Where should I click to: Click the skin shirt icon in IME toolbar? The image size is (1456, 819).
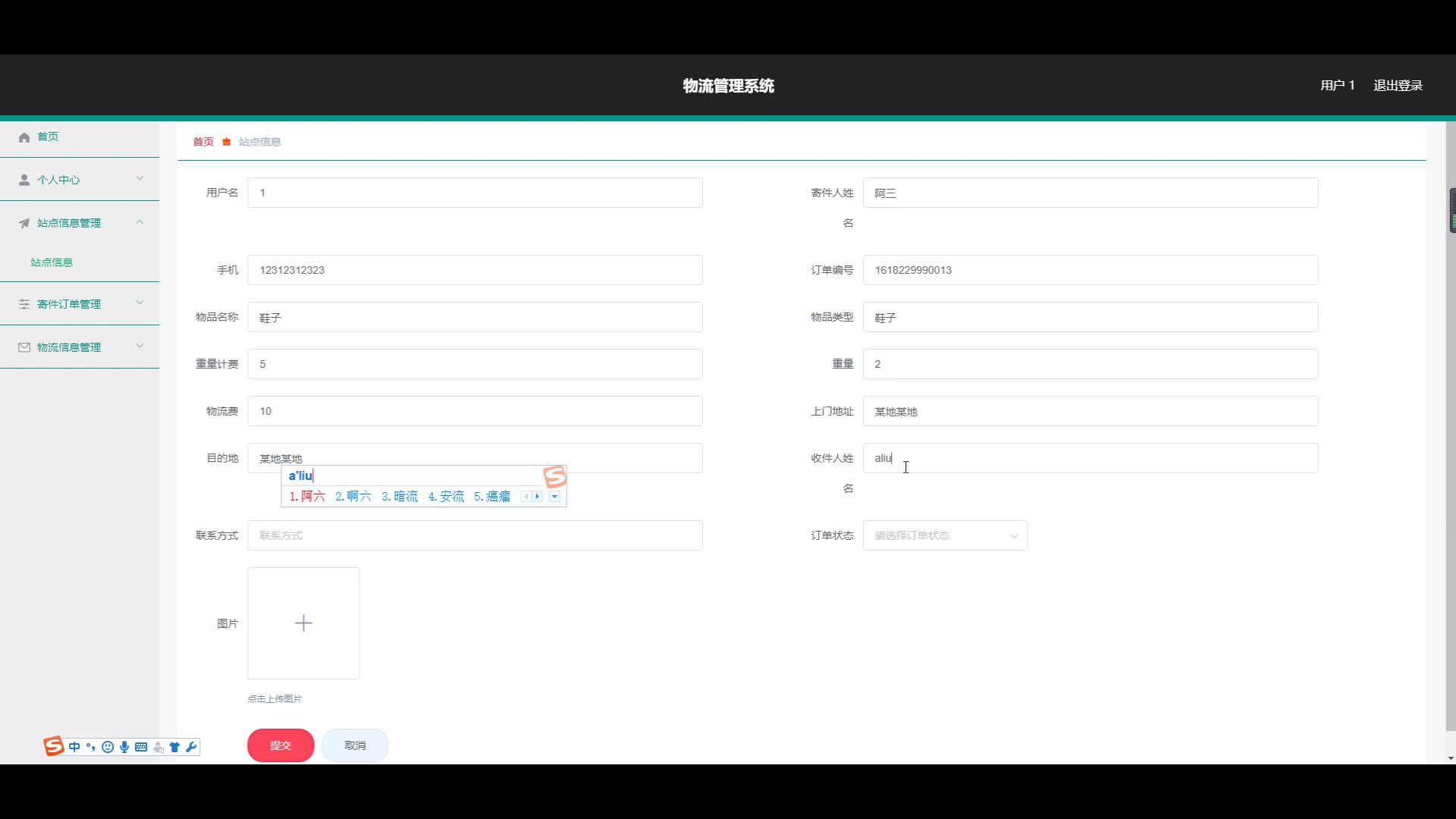pyautogui.click(x=174, y=747)
